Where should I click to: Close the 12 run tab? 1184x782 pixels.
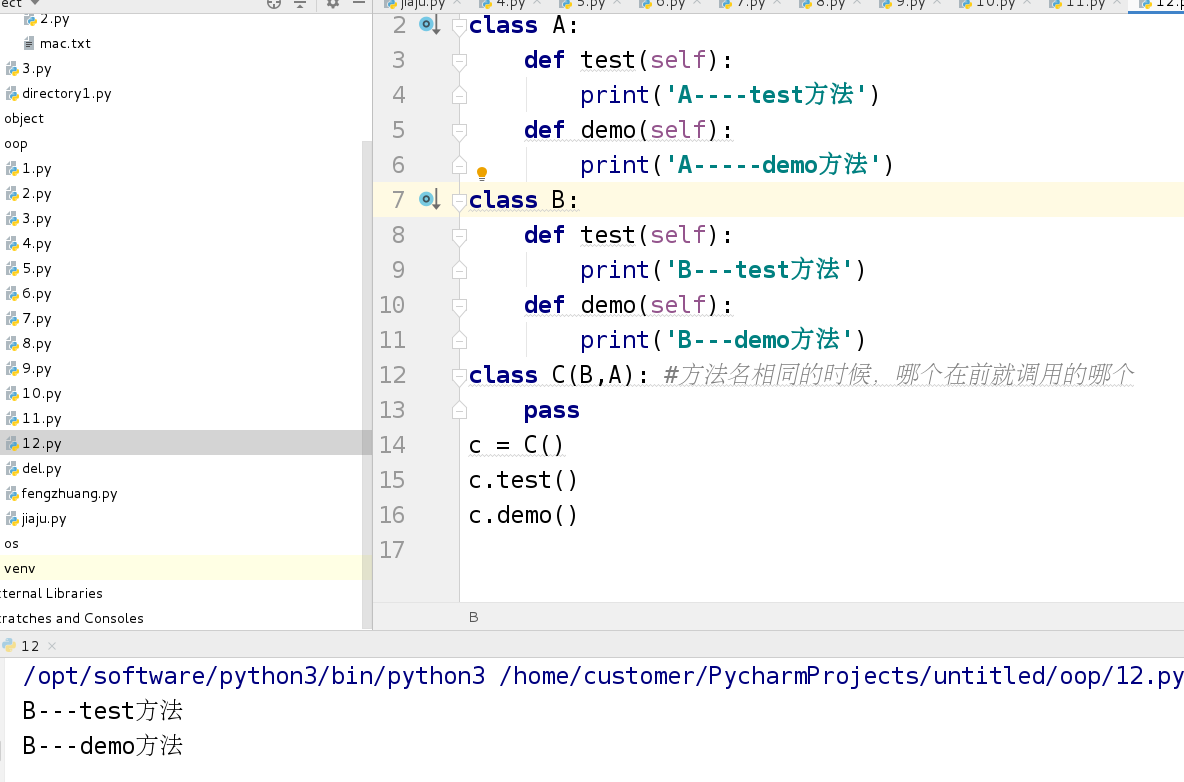coord(52,646)
